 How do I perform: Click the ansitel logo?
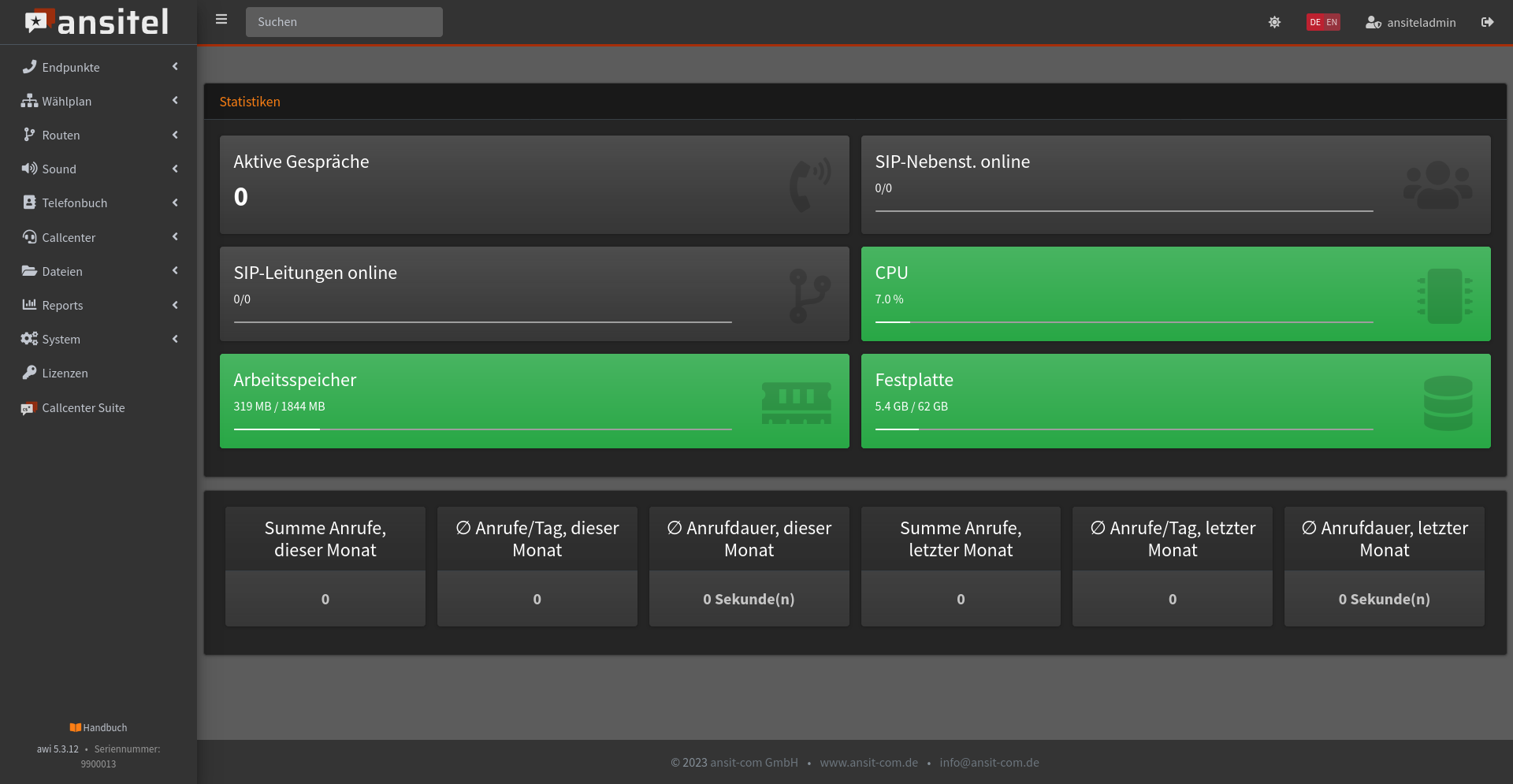(98, 22)
